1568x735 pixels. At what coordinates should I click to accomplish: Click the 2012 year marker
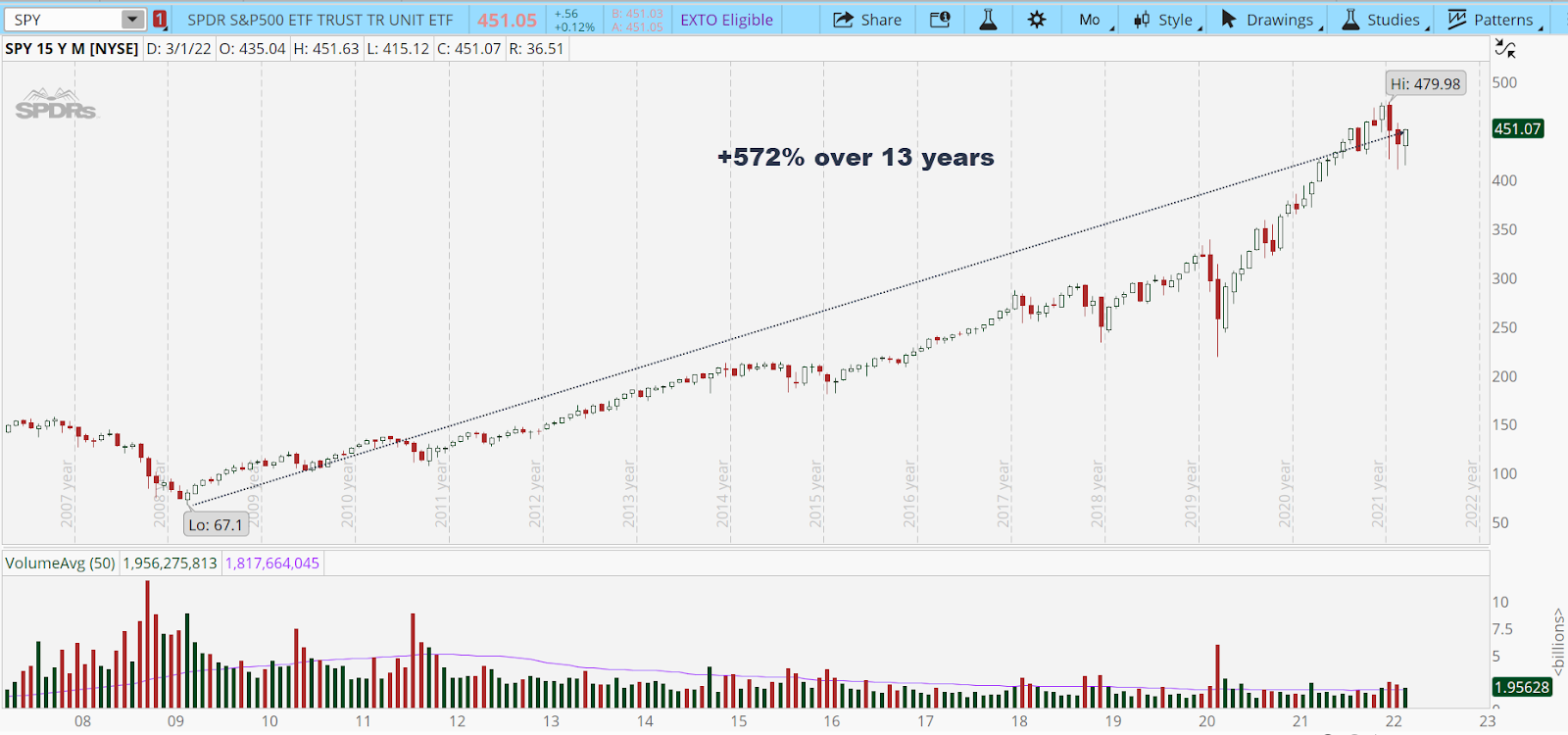pyautogui.click(x=535, y=494)
